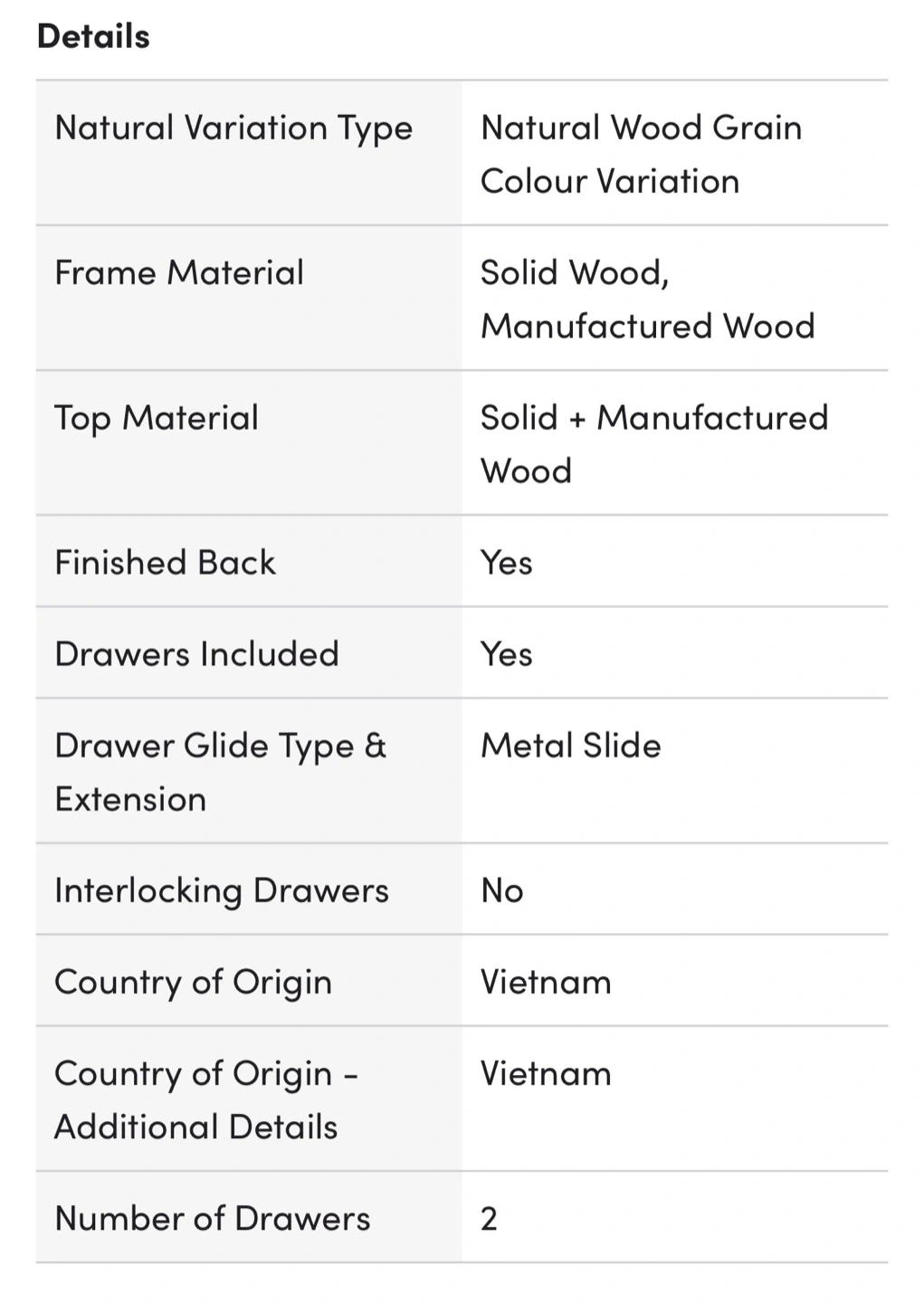Screen dimensions: 924x1303
Task: Select the Solid Wood, Manufactured Wood value
Action: pos(647,299)
